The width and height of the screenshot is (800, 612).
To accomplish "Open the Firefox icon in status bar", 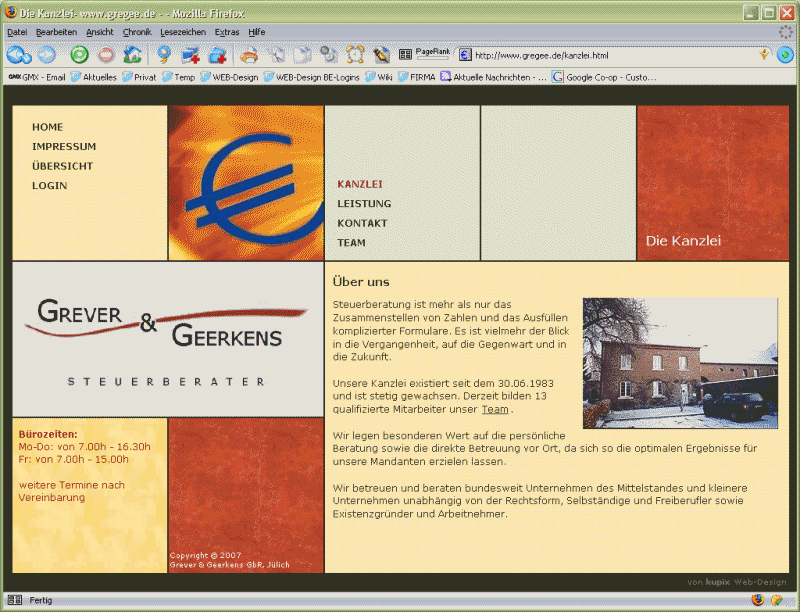I will click(758, 600).
